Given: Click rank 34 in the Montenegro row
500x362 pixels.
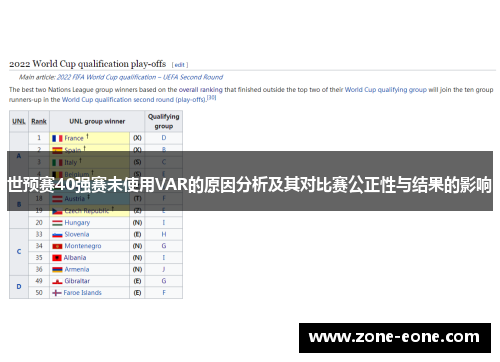Looking at the screenshot, I should click(x=39, y=246).
